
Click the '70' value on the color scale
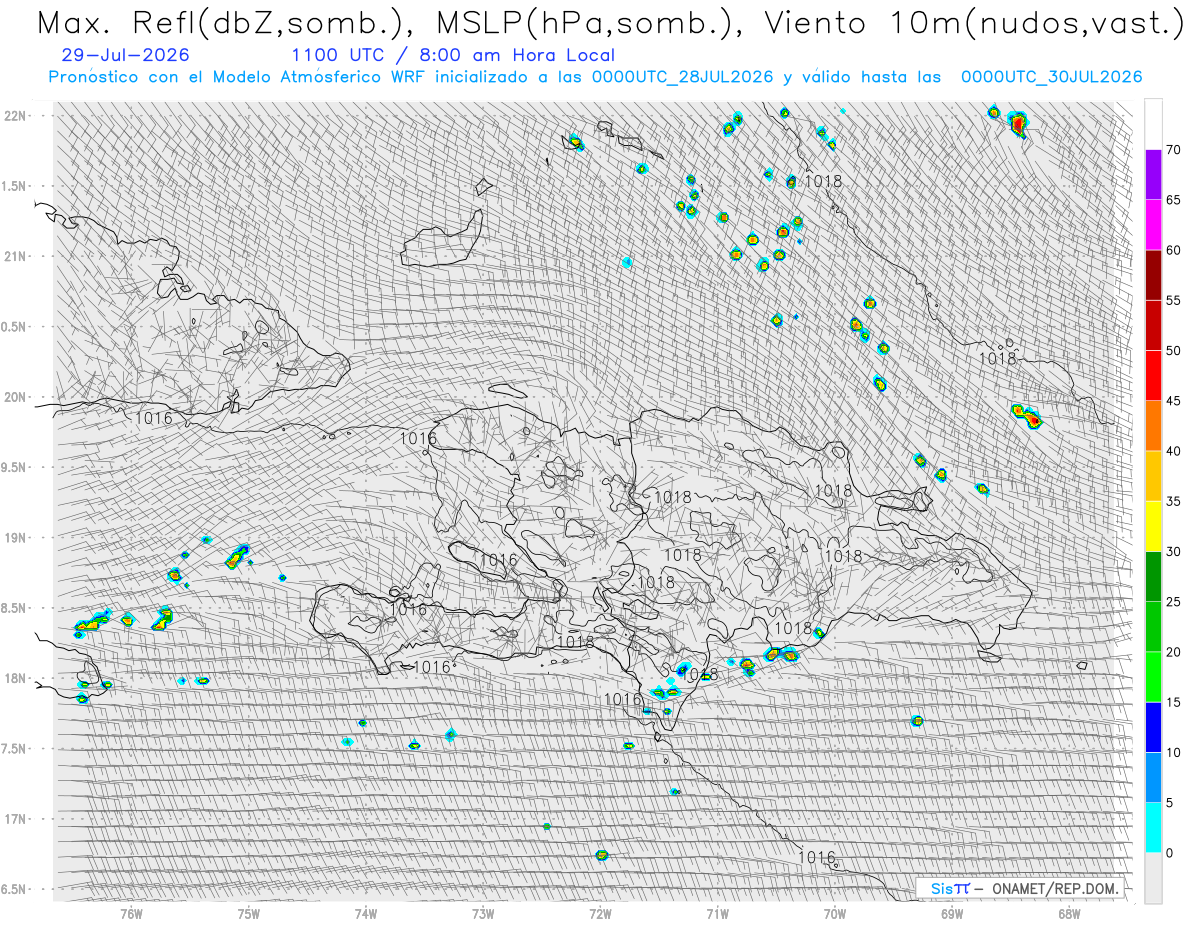[1173, 150]
